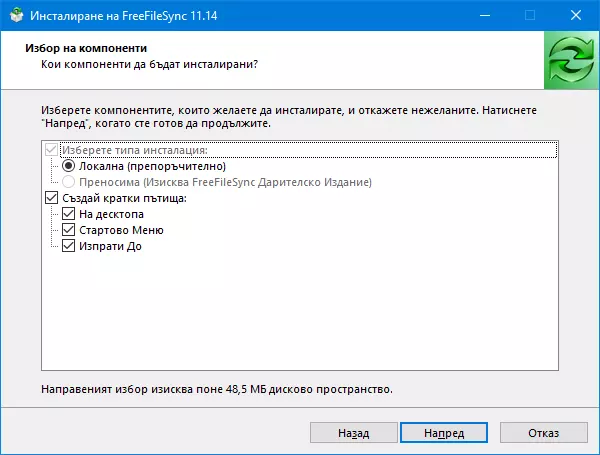Toggle the Изберете типа инсталация checkbox
Screen dimensions: 600x455
[x=51, y=150]
